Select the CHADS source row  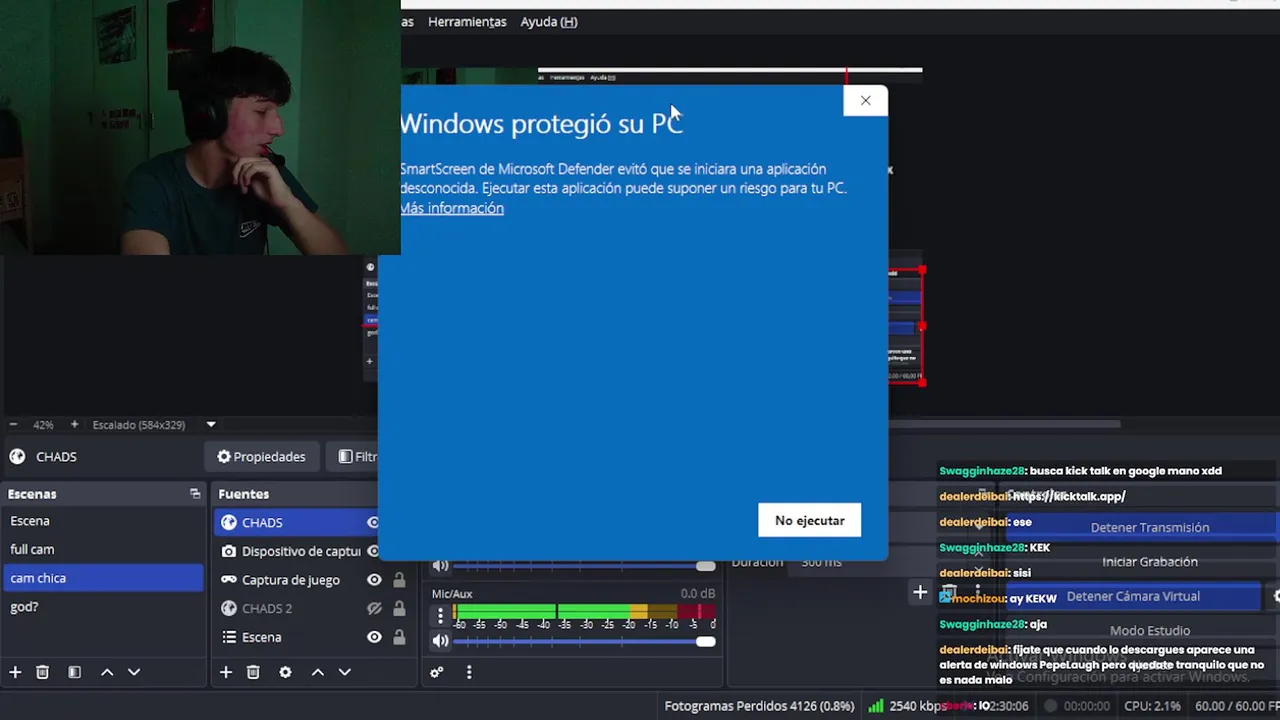297,522
